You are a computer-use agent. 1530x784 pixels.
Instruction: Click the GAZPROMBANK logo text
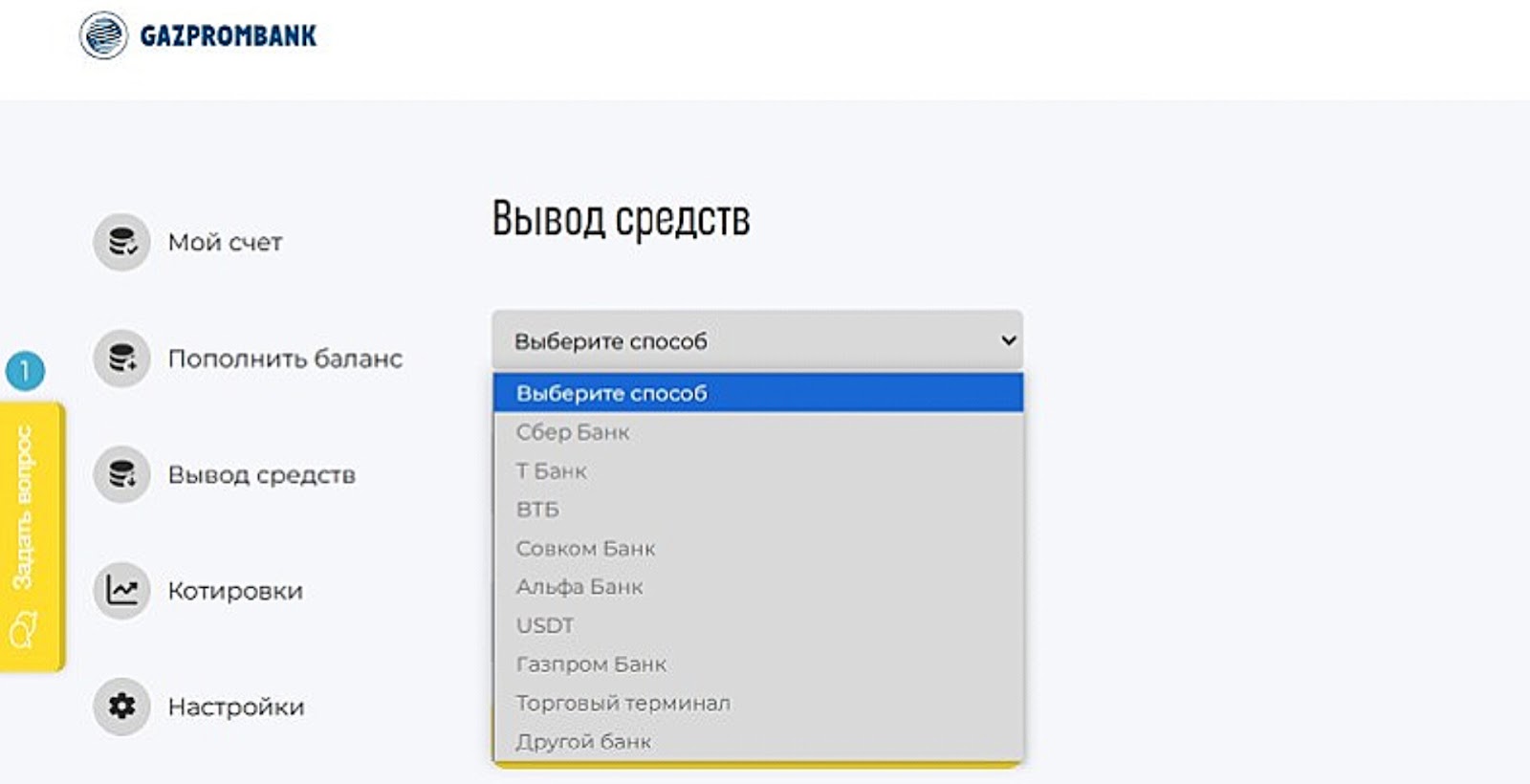229,36
